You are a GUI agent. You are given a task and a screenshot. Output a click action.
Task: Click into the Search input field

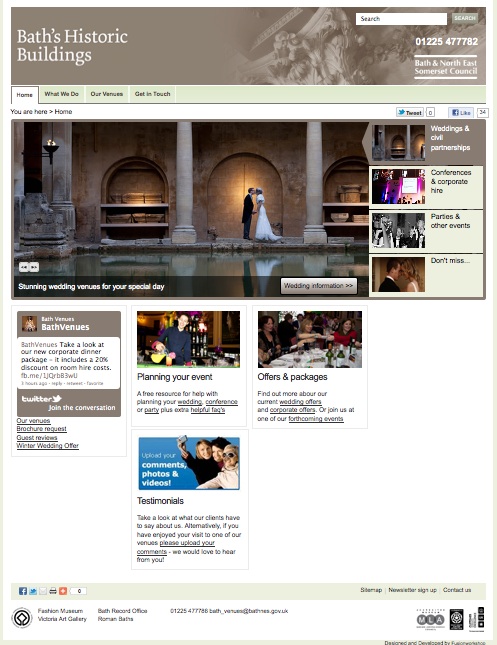tap(401, 19)
